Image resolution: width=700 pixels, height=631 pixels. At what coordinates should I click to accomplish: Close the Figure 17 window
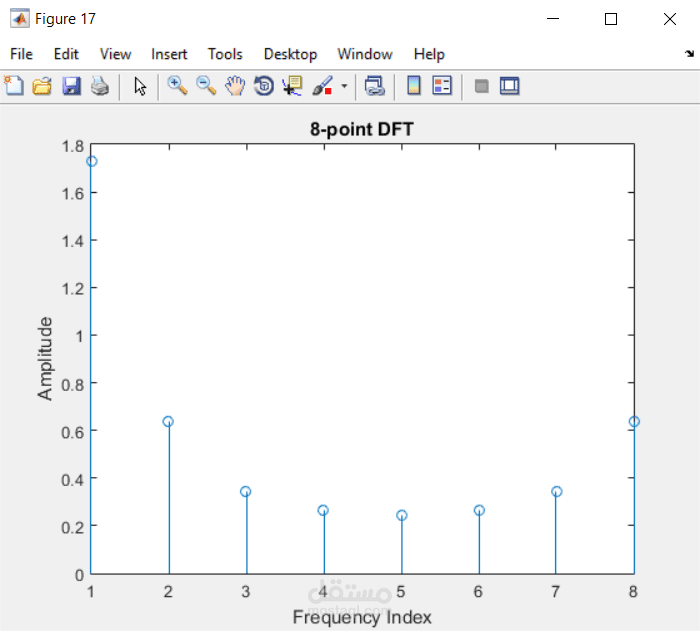point(670,19)
